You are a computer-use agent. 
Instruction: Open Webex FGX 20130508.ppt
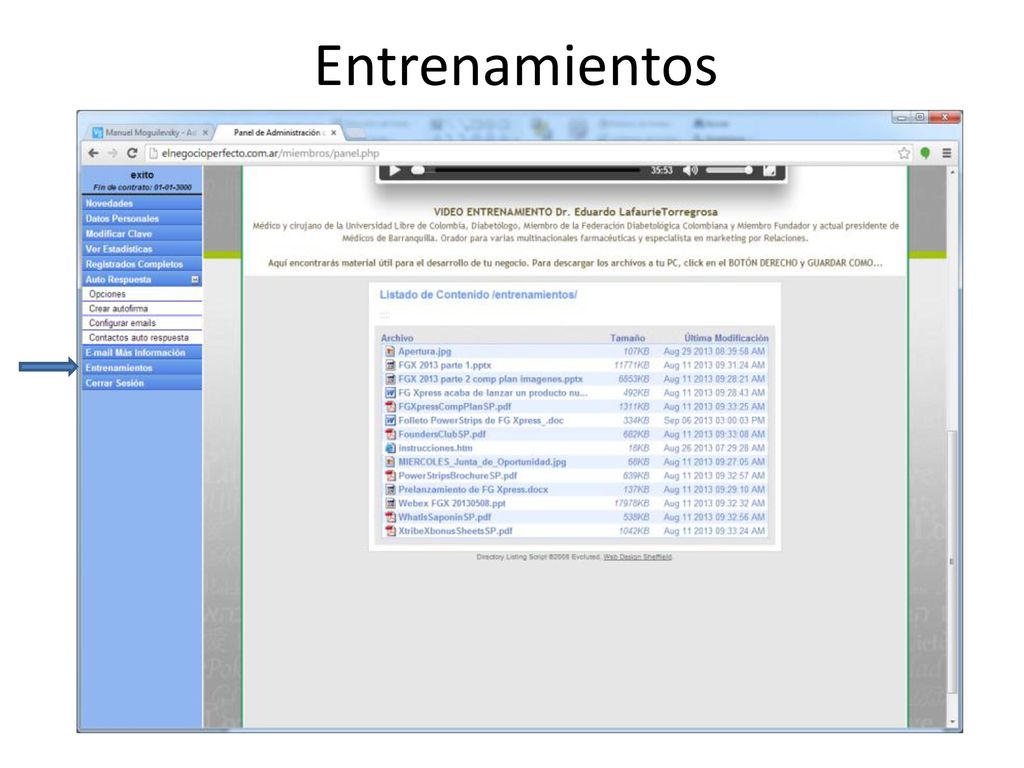click(452, 503)
